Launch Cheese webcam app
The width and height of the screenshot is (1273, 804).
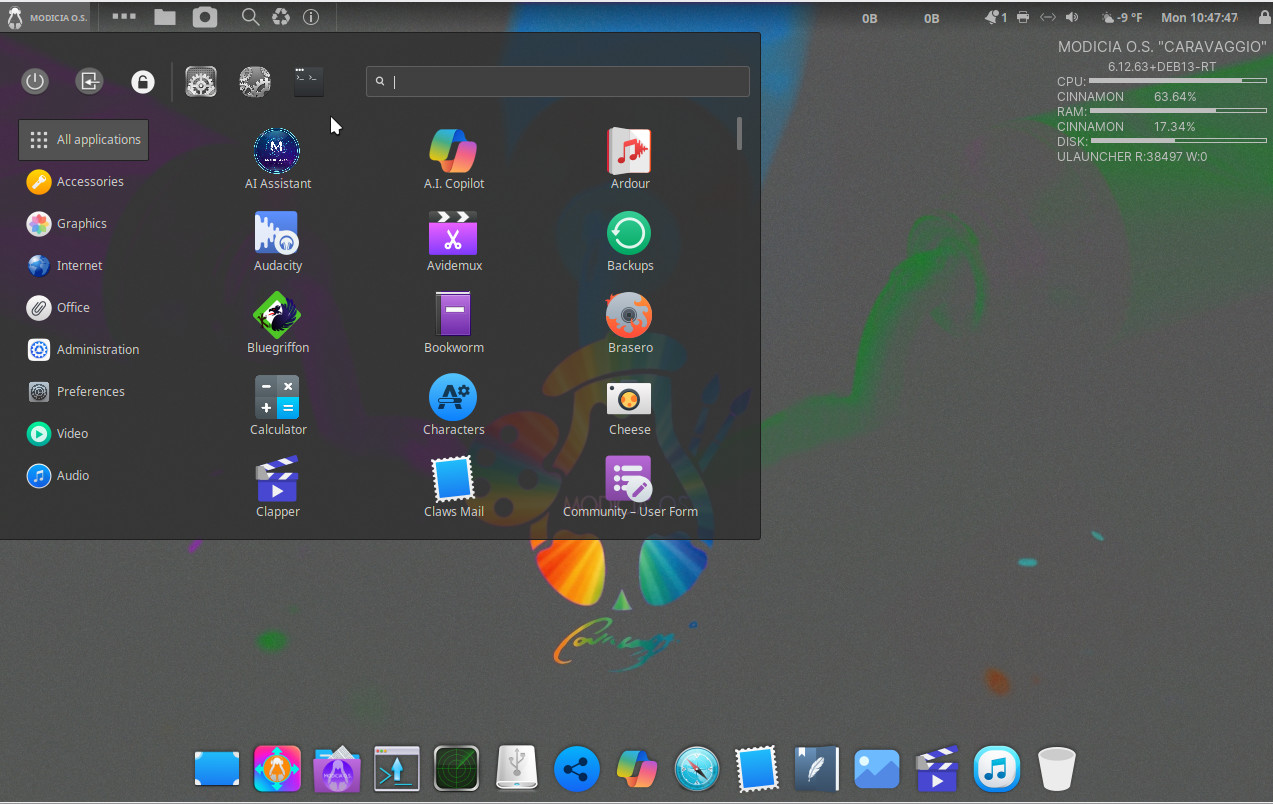point(630,405)
